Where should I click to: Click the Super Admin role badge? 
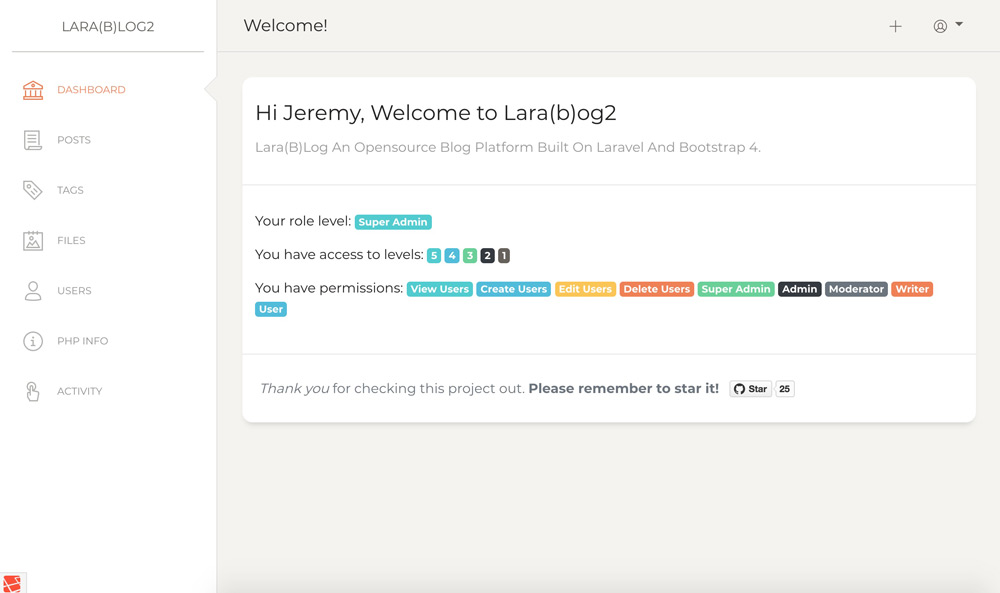[x=393, y=221]
